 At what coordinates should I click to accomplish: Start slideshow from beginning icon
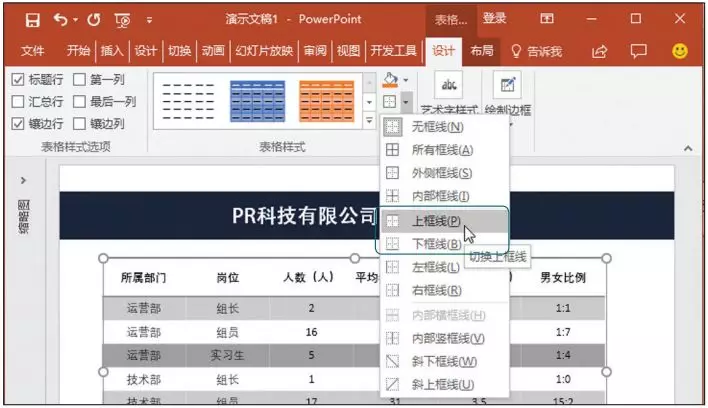pos(122,20)
